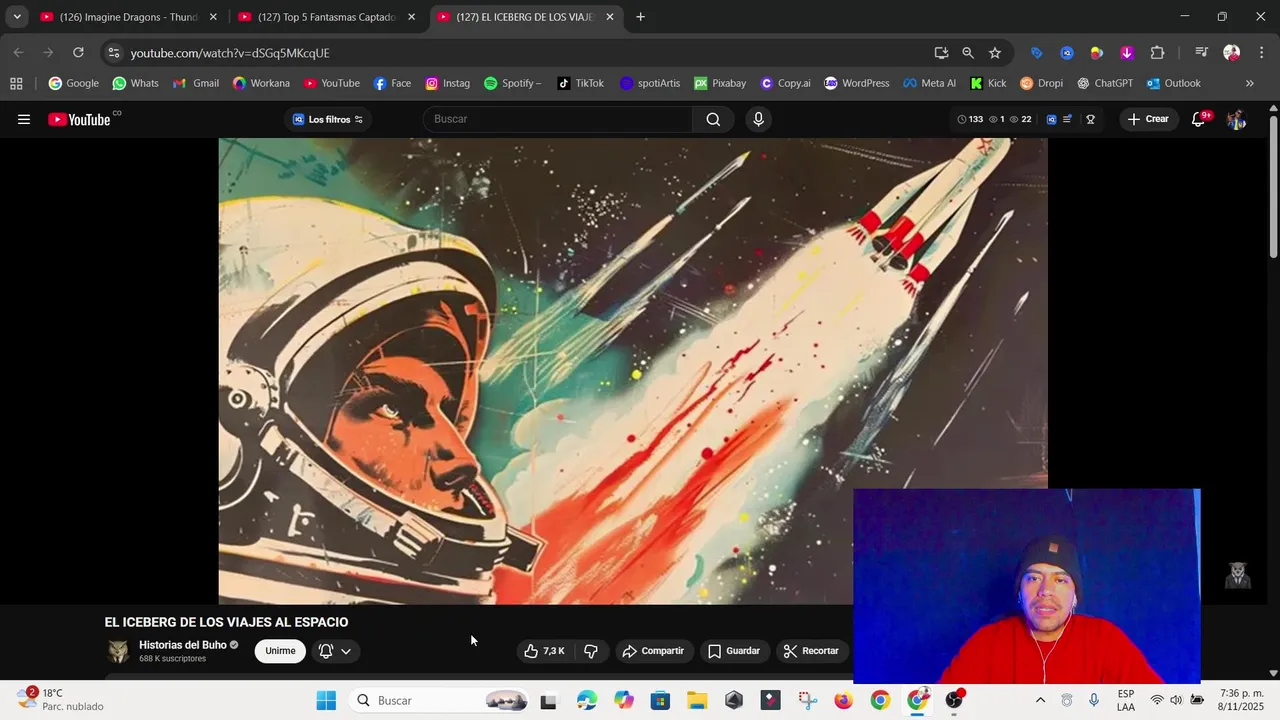The height and width of the screenshot is (720, 1280).
Task: Open Chrome three-dot menu
Action: tap(1261, 53)
